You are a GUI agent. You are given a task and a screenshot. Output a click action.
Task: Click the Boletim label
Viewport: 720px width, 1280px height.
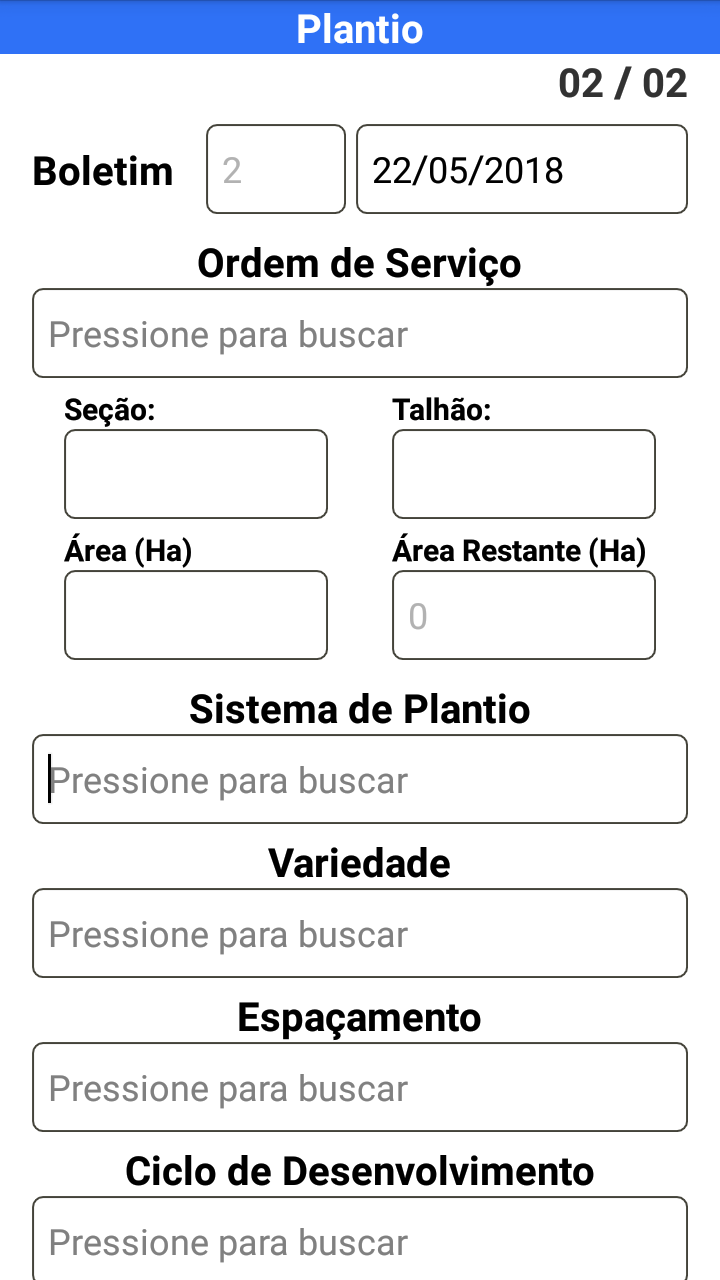coord(103,171)
